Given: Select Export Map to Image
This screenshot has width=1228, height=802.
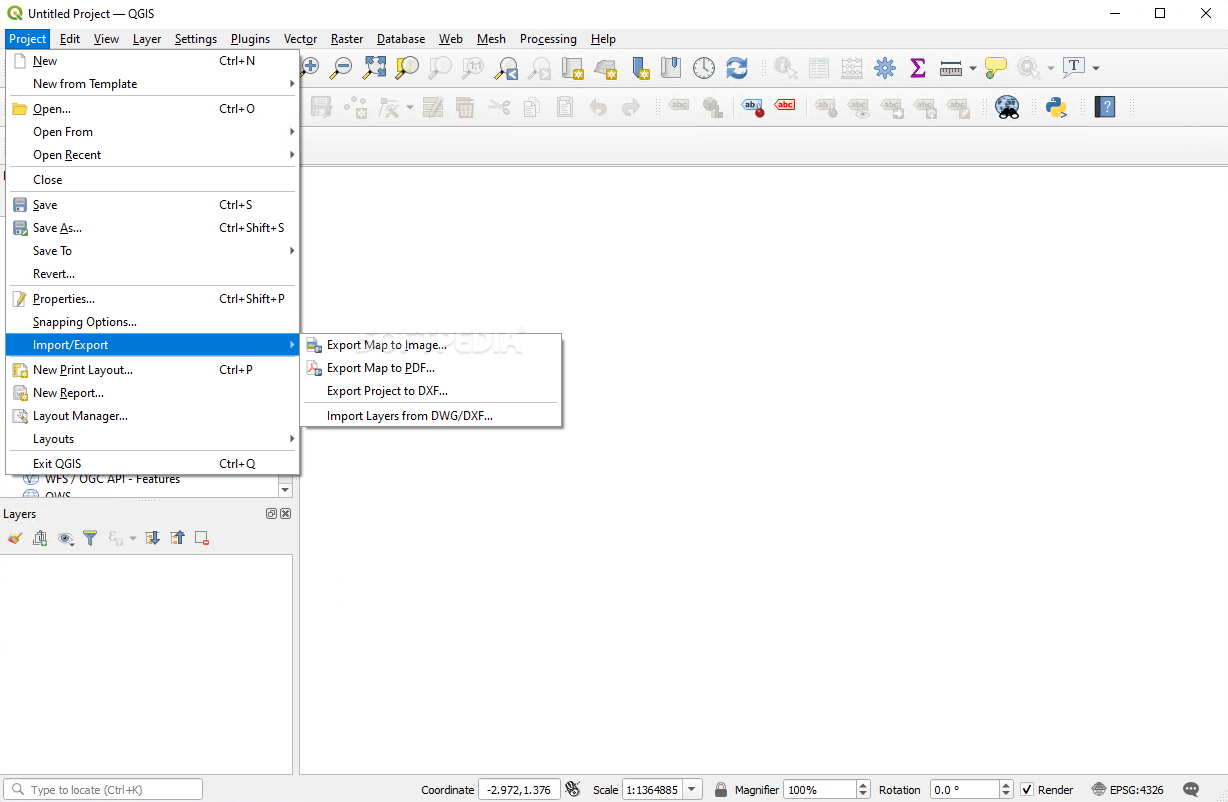Looking at the screenshot, I should coord(431,345).
